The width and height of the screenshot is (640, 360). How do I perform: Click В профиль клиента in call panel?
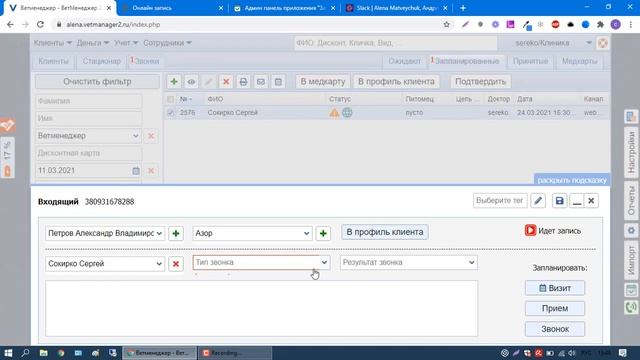click(x=384, y=232)
